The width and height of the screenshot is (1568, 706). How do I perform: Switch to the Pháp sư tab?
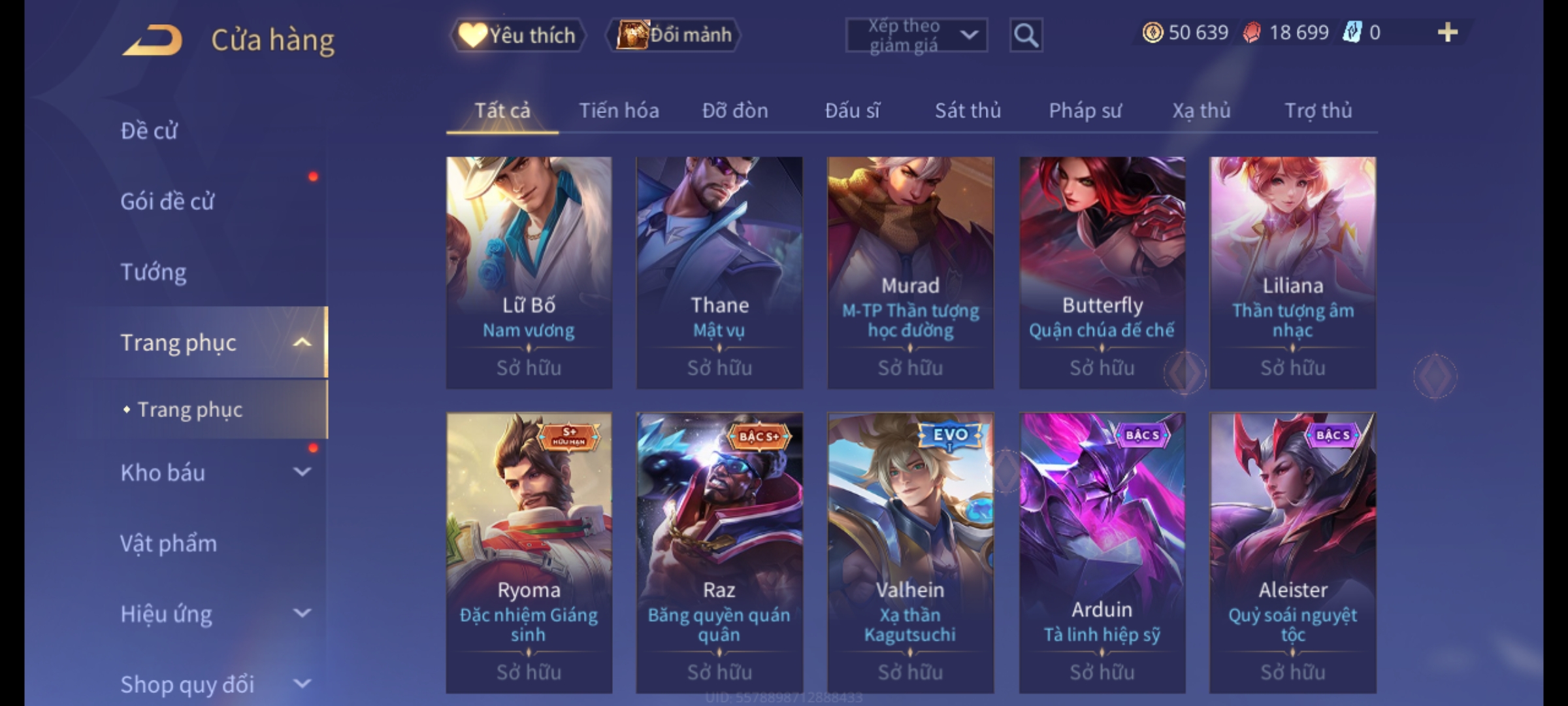click(x=1085, y=110)
